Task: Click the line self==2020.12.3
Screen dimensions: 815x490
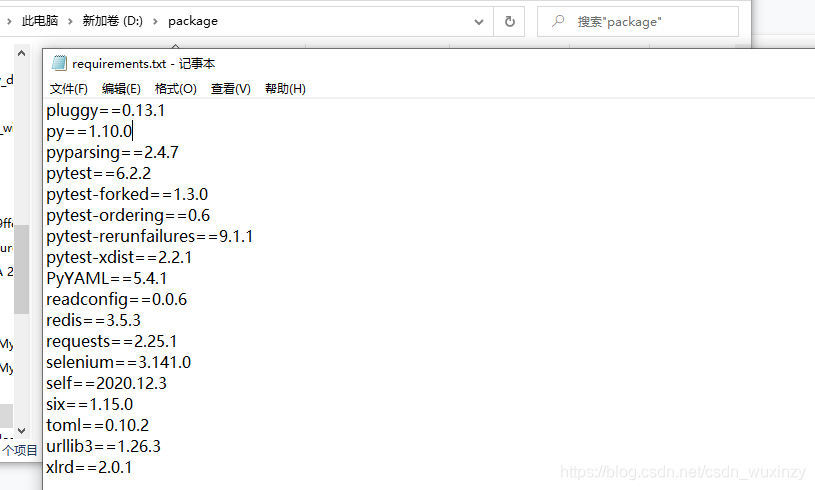Action: coord(107,383)
